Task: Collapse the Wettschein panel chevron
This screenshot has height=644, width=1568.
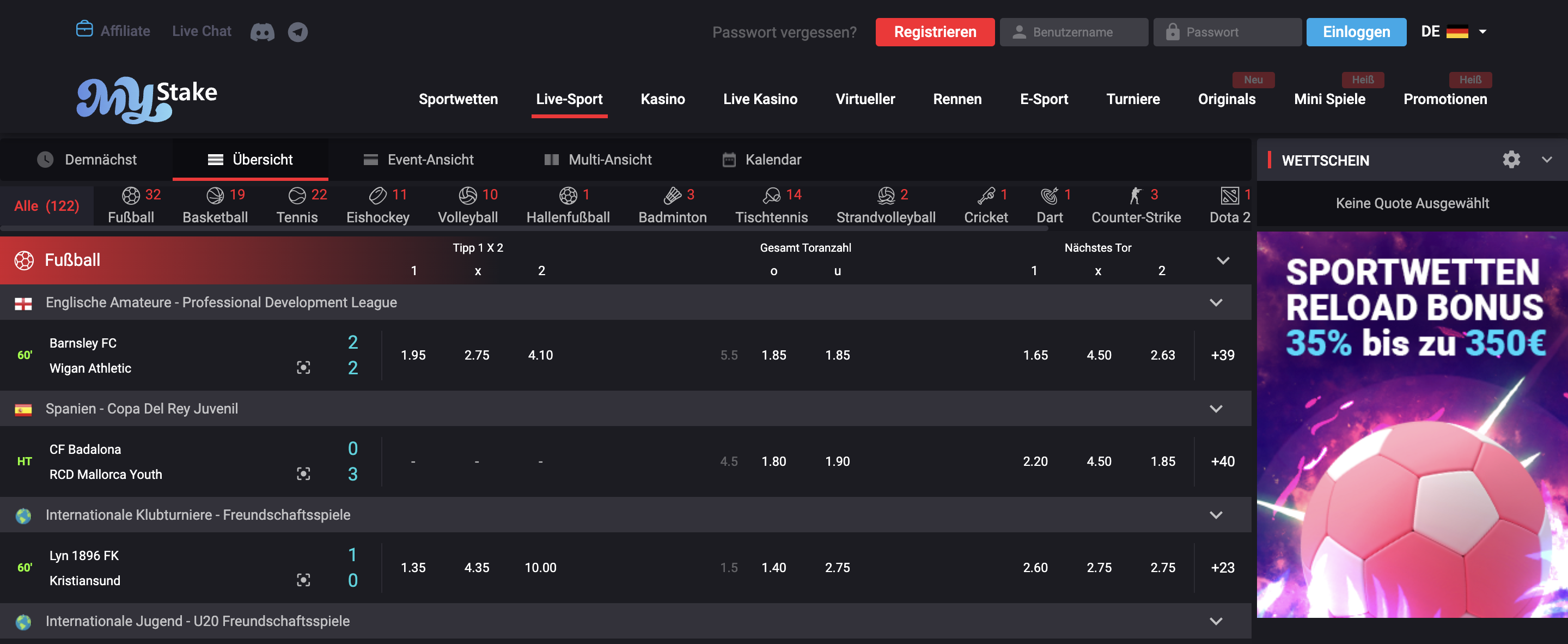Action: point(1546,160)
